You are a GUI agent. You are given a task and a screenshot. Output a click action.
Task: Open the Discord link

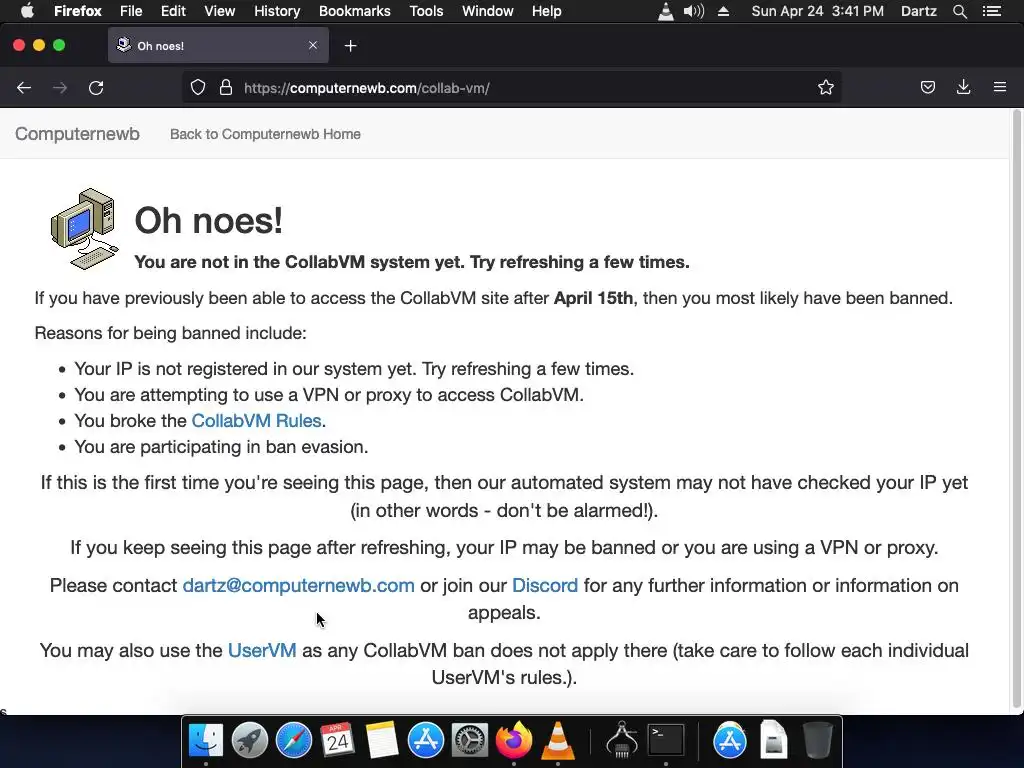coord(545,585)
